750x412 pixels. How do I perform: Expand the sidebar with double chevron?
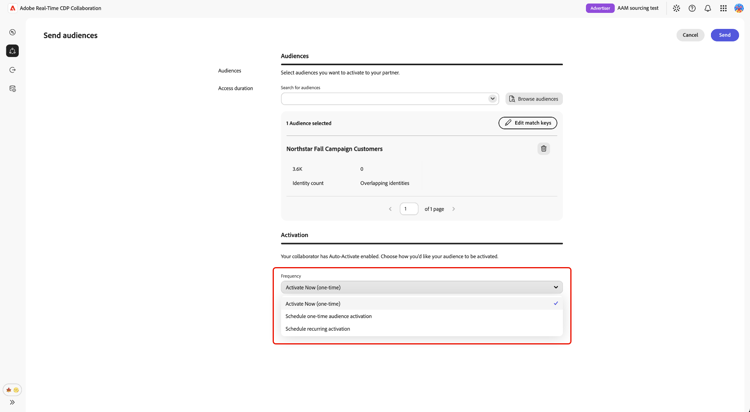(x=12, y=402)
